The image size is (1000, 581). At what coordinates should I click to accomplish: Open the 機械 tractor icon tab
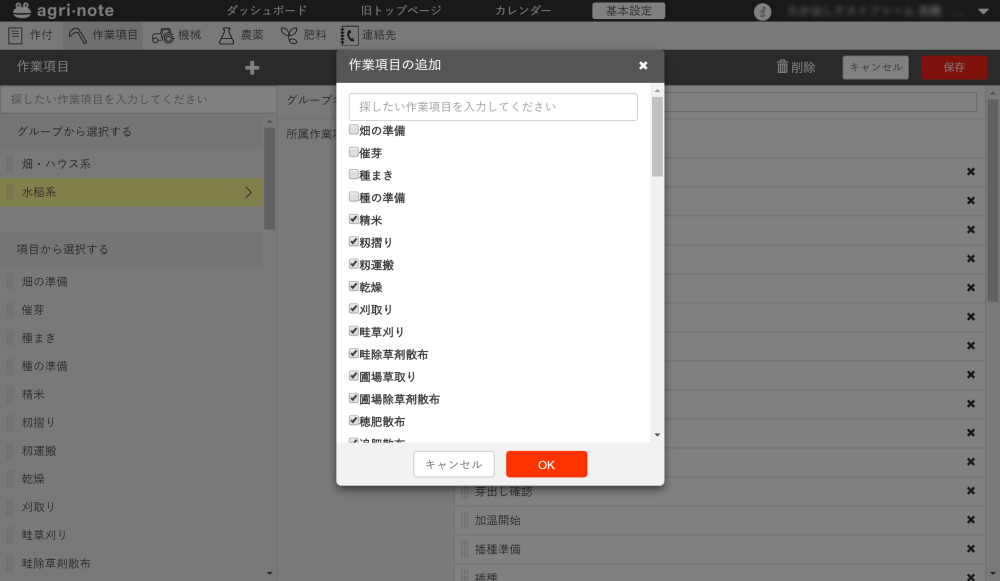click(x=162, y=36)
